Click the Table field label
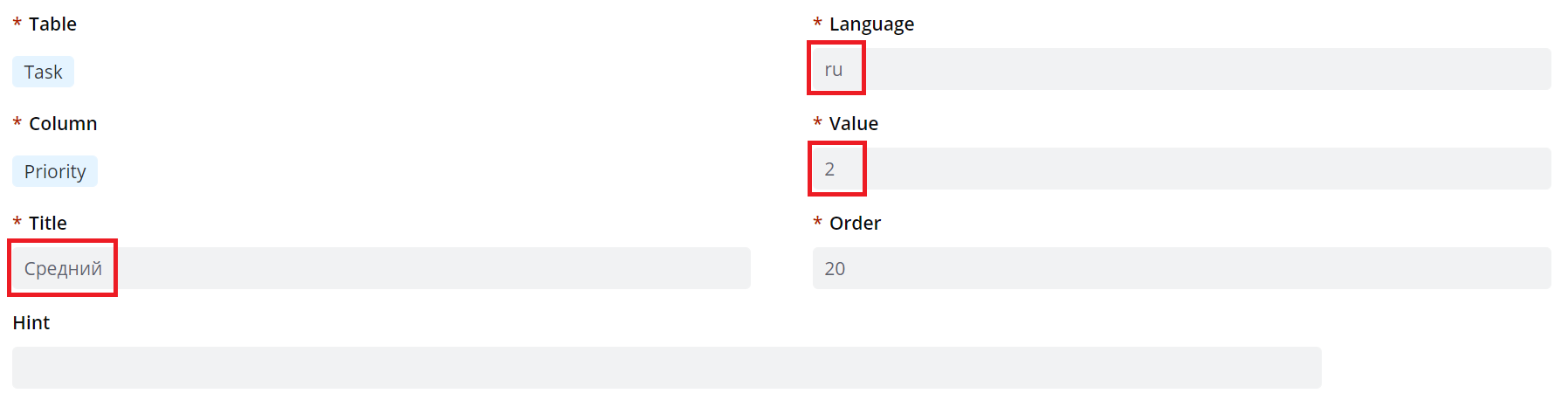The height and width of the screenshot is (414, 1568). click(52, 24)
